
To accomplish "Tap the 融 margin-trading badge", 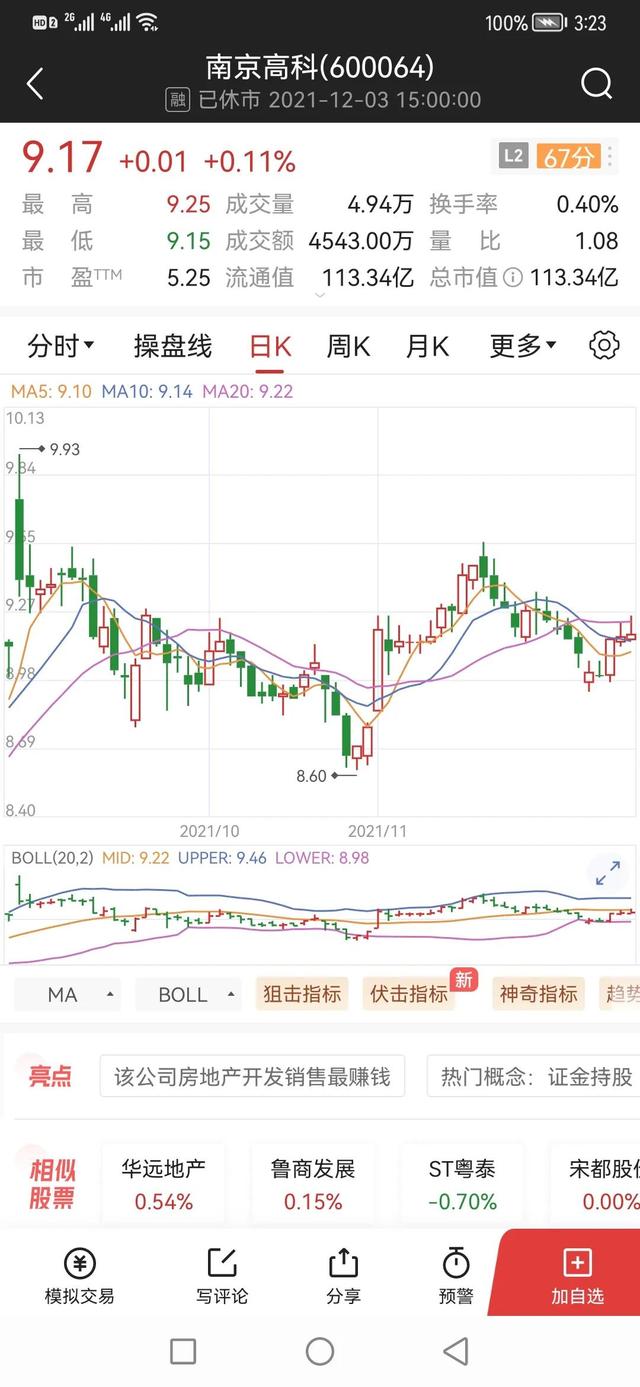I will click(x=178, y=100).
